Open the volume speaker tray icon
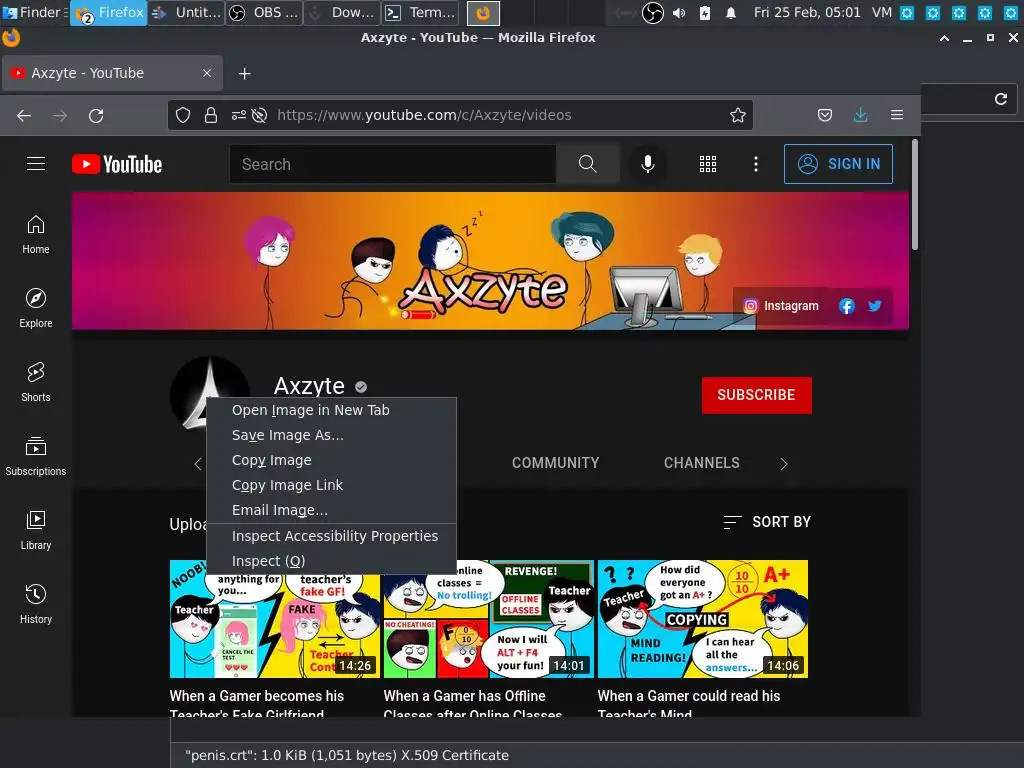Image resolution: width=1024 pixels, height=768 pixels. point(679,12)
